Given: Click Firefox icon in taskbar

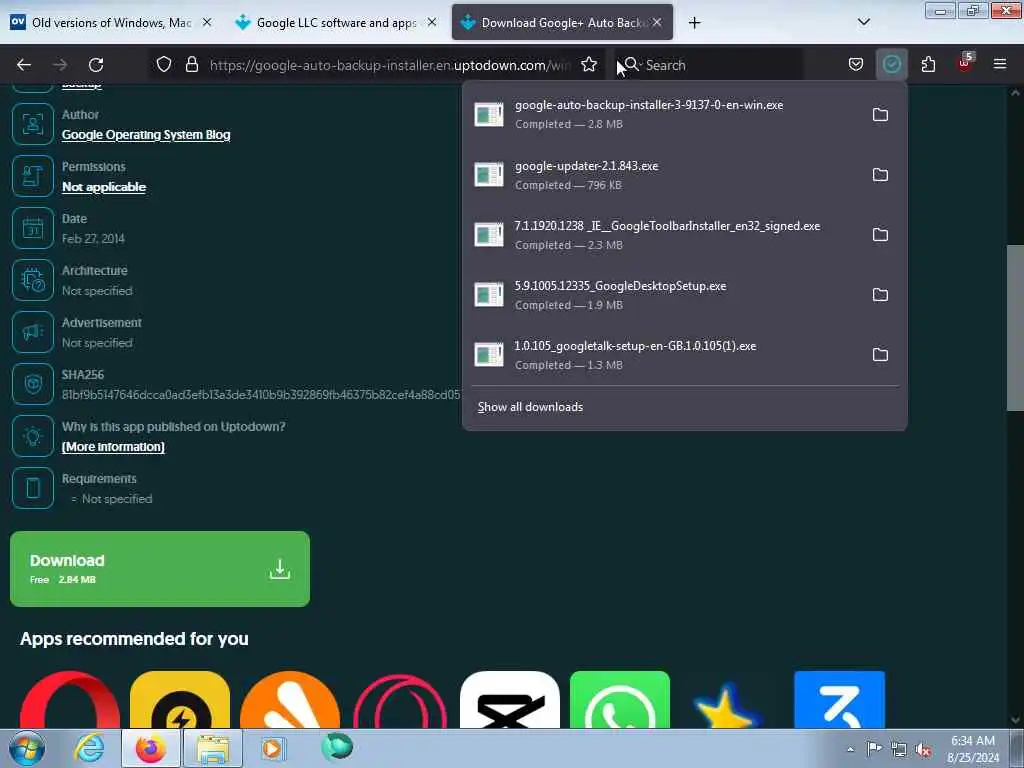Looking at the screenshot, I should coord(150,748).
